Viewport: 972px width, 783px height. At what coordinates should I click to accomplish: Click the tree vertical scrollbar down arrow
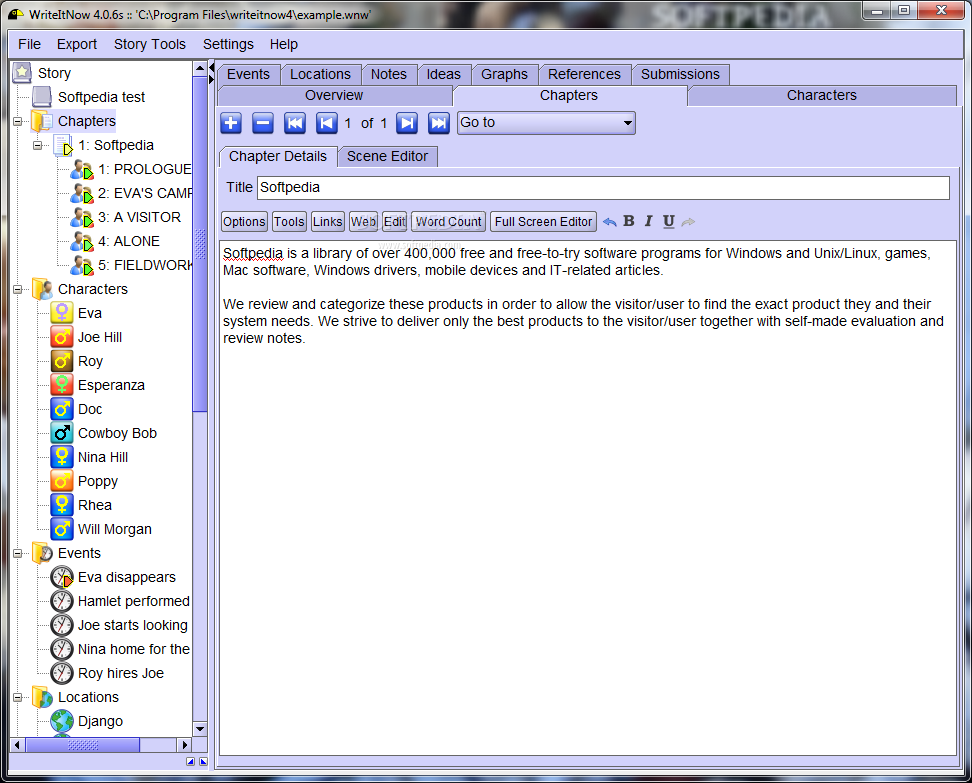[200, 728]
